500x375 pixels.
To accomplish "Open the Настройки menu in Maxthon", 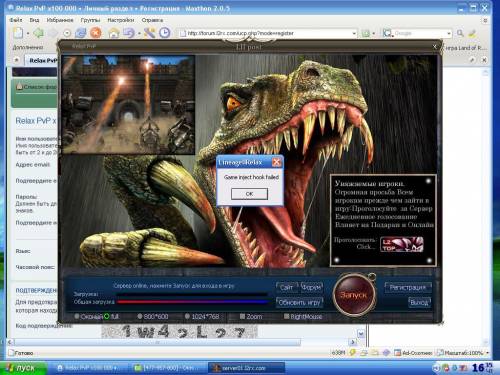I will 121,20.
